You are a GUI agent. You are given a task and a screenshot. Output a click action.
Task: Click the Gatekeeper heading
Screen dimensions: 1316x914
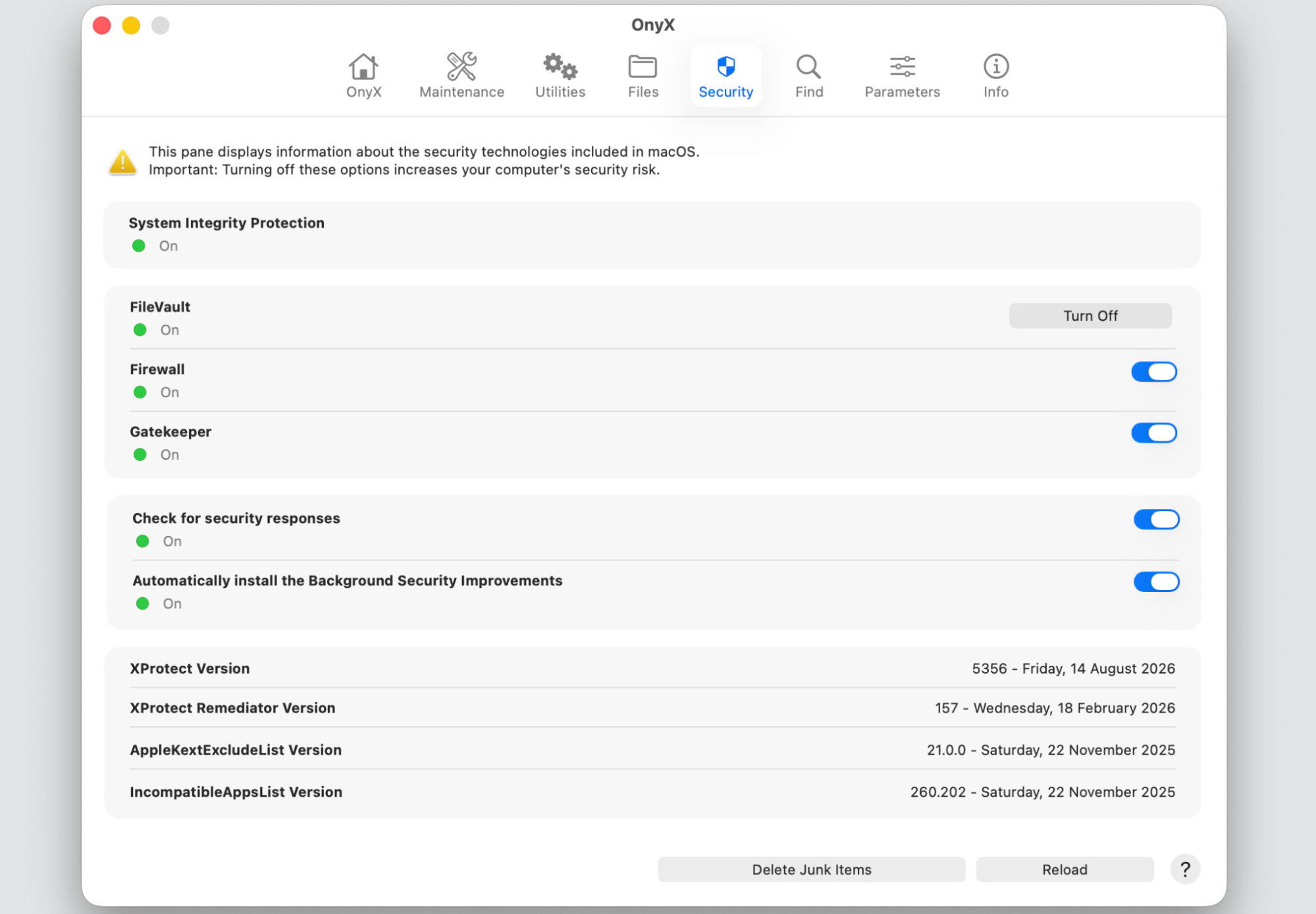click(171, 432)
